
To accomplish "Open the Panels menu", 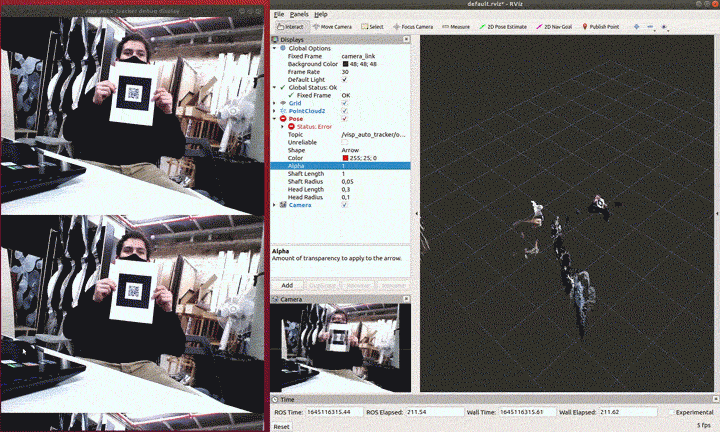I will coord(298,15).
